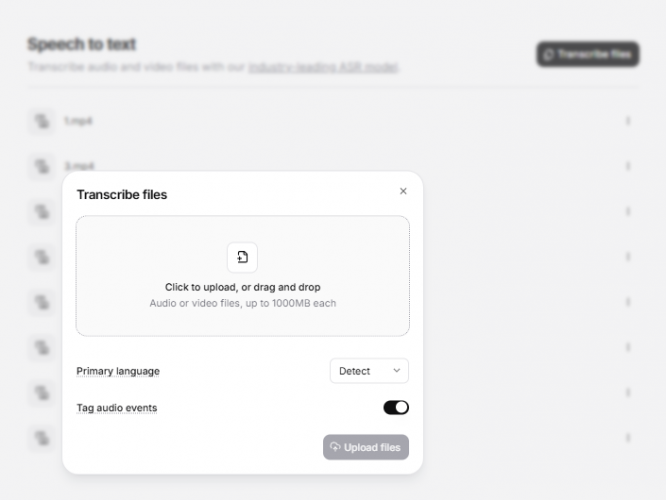Open the three-dot menu of the last file row

[628, 438]
